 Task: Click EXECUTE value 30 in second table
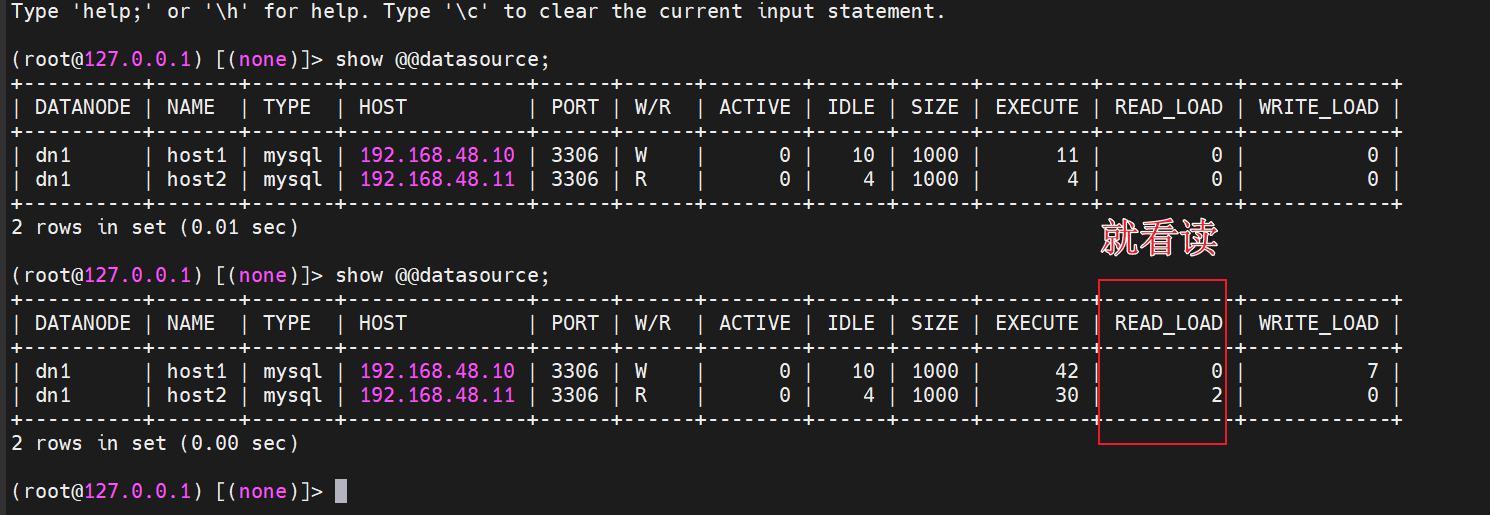tap(1066, 395)
